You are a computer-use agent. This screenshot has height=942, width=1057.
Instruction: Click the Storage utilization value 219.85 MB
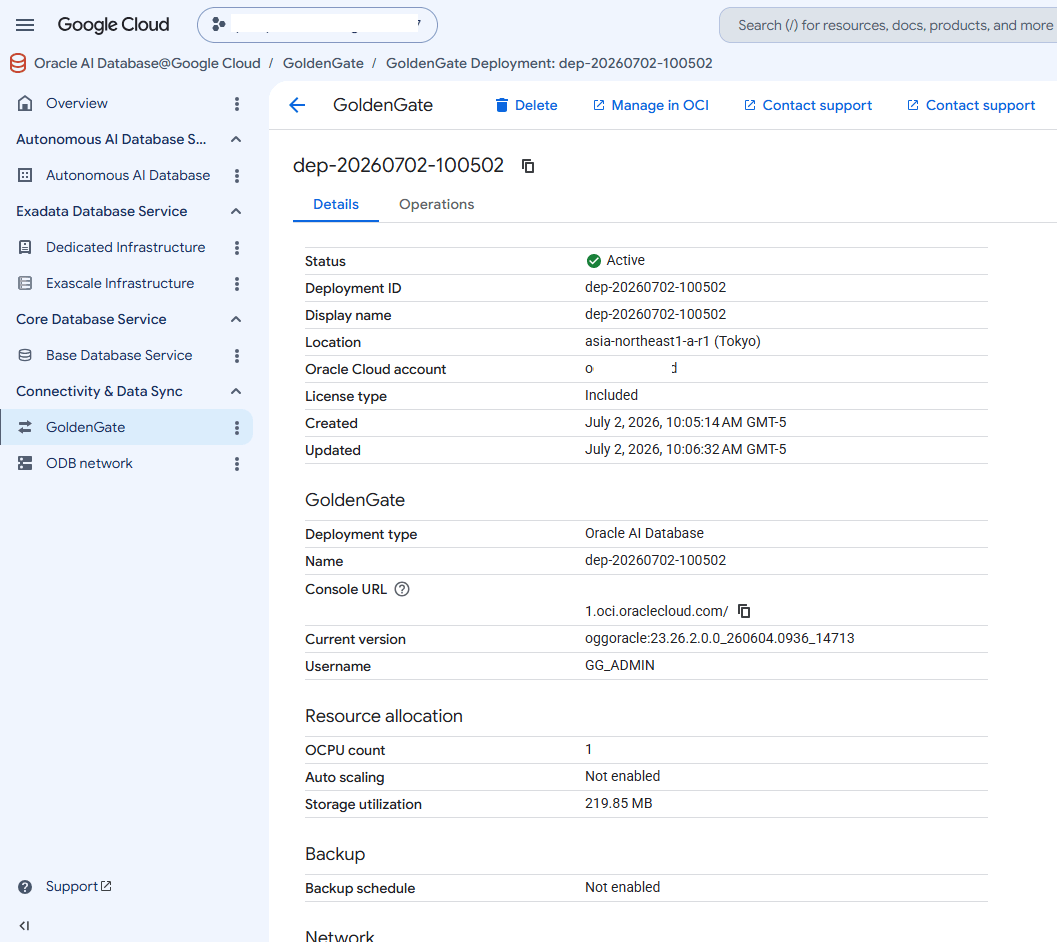618,803
